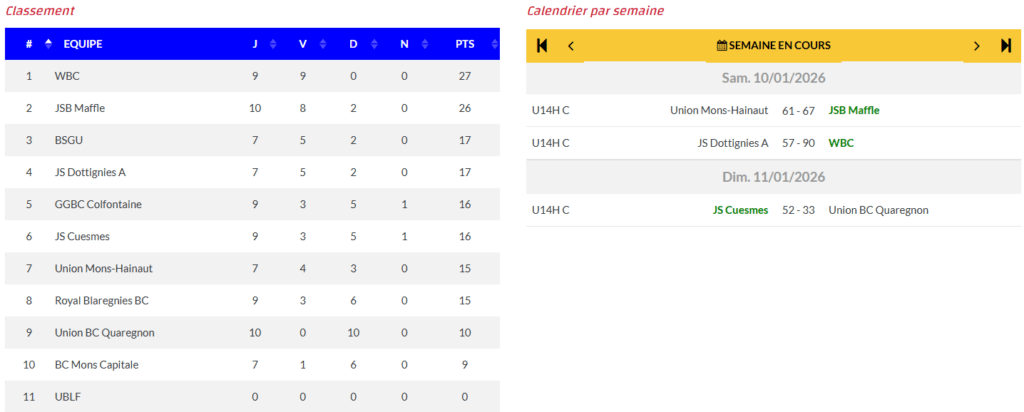1024x412 pixels.
Task: Jump to the first week of the calendar
Action: 542,45
